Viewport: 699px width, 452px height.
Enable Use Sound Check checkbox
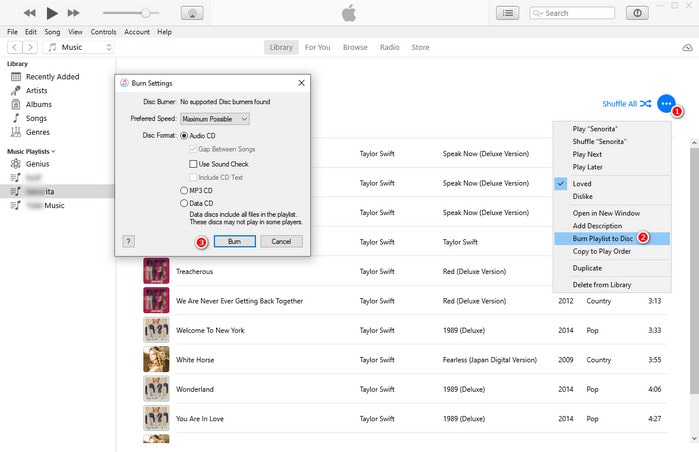click(193, 164)
